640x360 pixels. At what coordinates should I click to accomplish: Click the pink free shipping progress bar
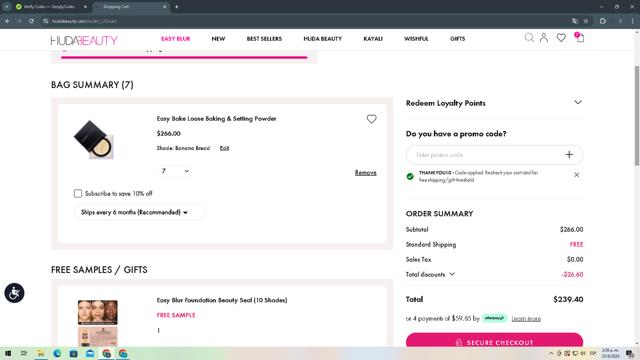(x=184, y=58)
